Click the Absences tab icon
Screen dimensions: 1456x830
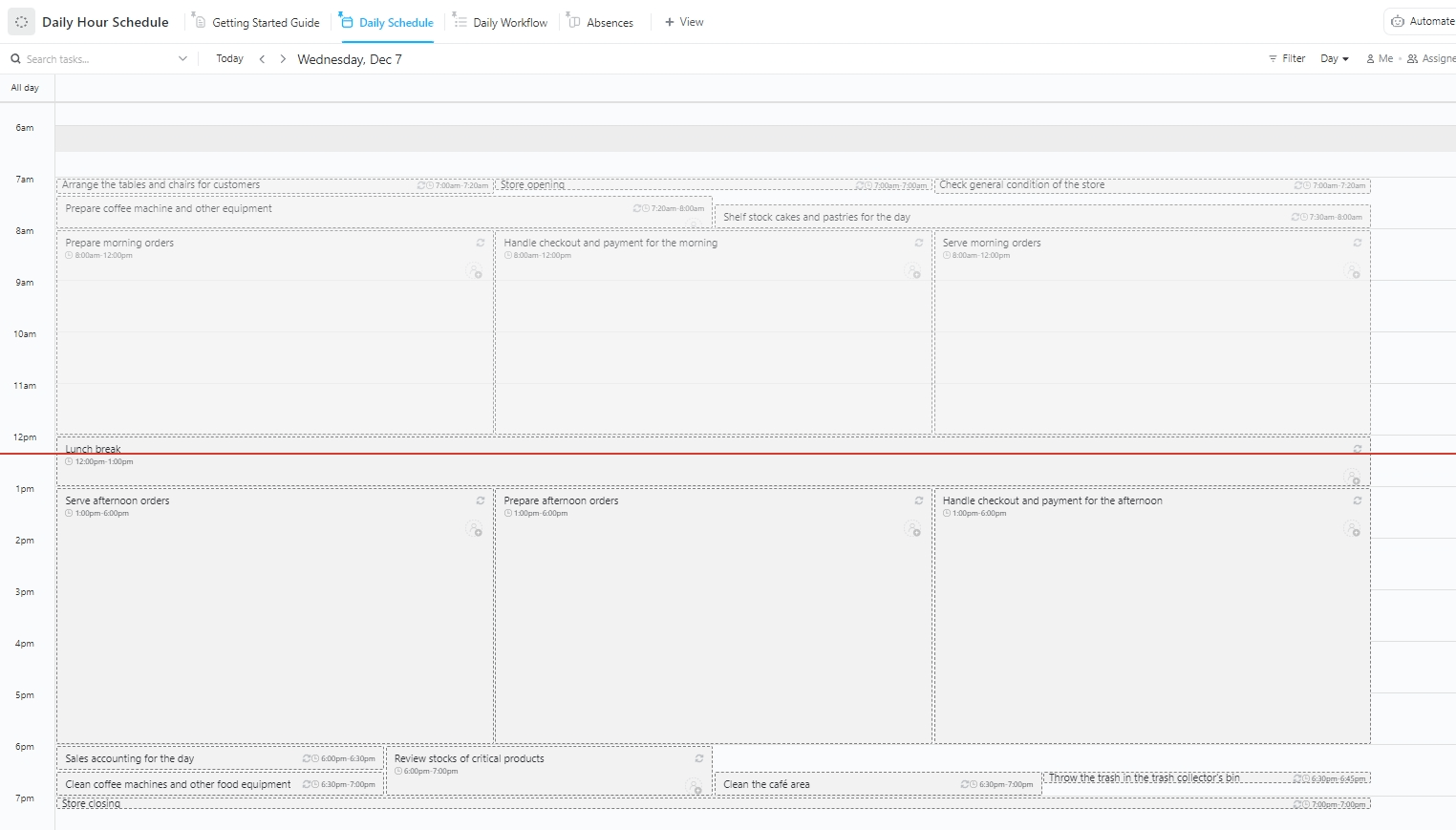pos(573,21)
